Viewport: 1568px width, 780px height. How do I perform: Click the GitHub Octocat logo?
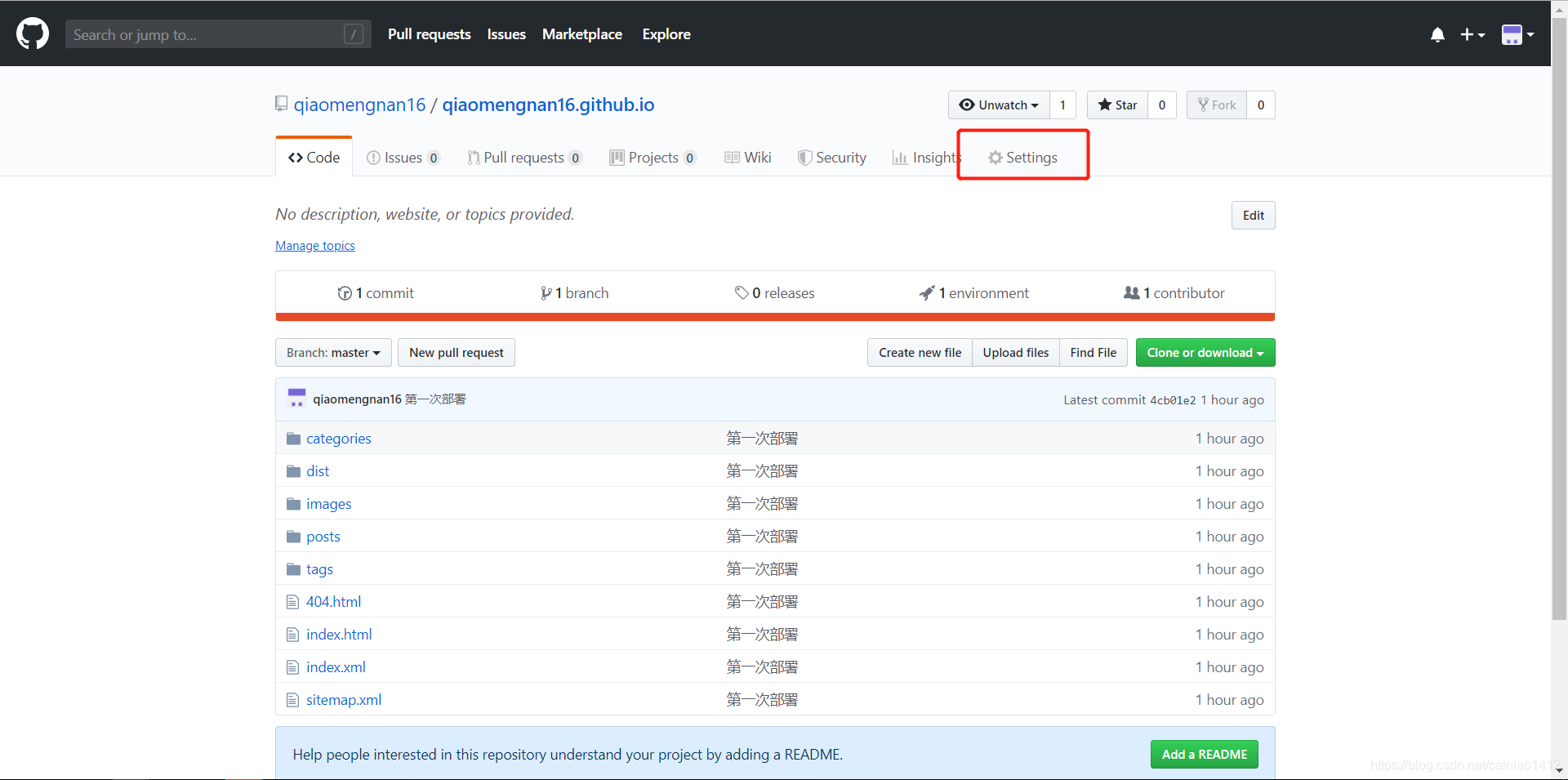pos(33,34)
